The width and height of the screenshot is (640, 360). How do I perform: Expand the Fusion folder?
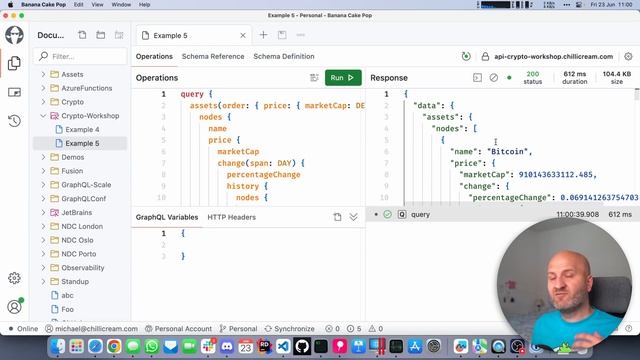point(43,171)
